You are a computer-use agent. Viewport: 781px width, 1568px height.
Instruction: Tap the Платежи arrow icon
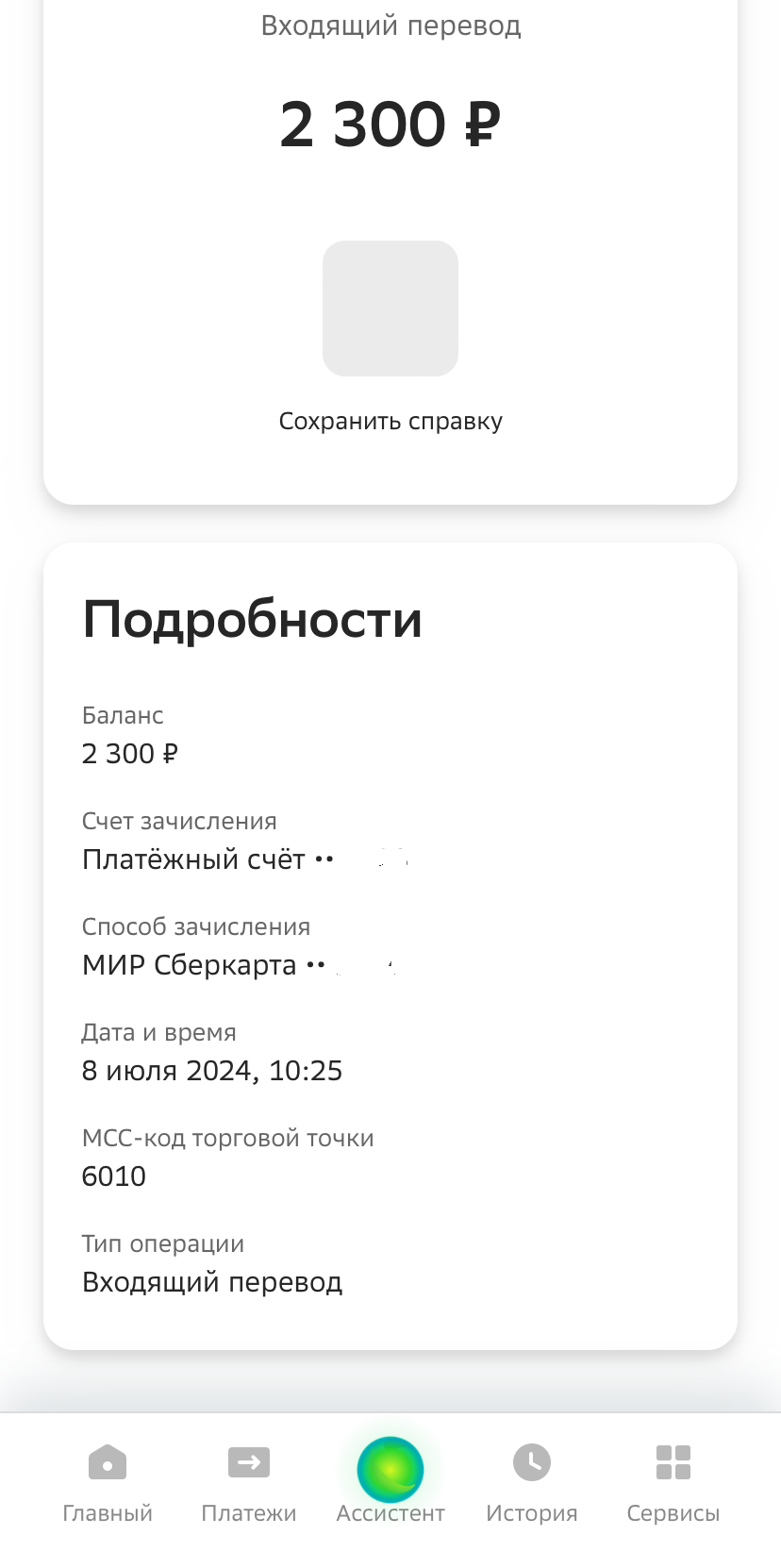click(249, 1463)
